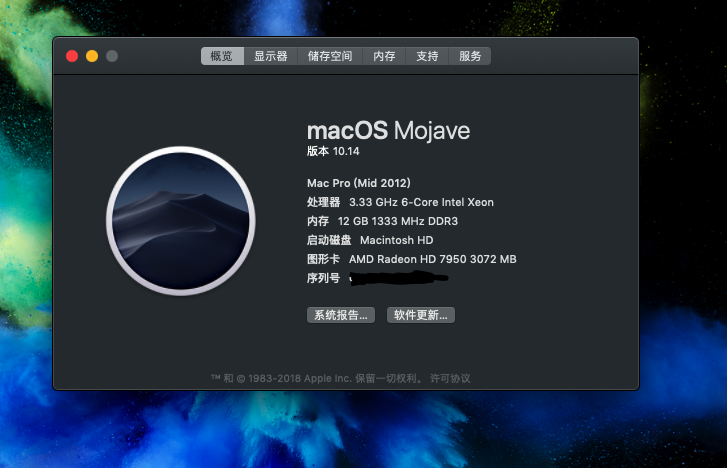Close the About This Mac window
Viewport: 727px width, 468px height.
point(72,56)
